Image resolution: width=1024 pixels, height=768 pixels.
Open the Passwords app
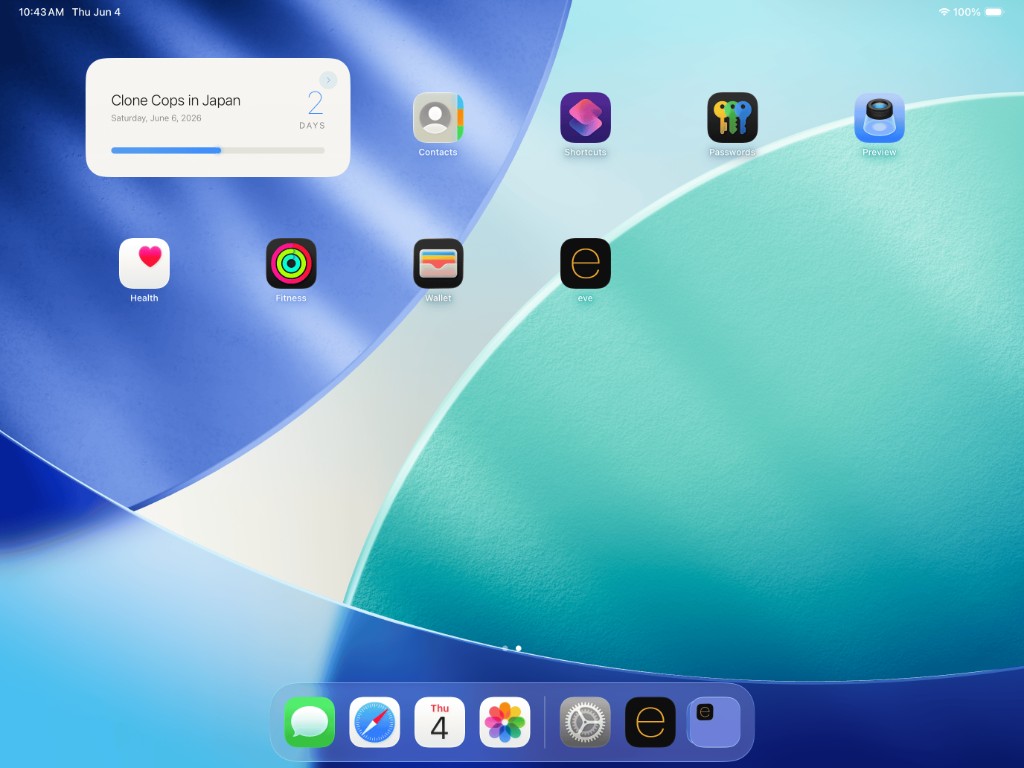point(732,118)
